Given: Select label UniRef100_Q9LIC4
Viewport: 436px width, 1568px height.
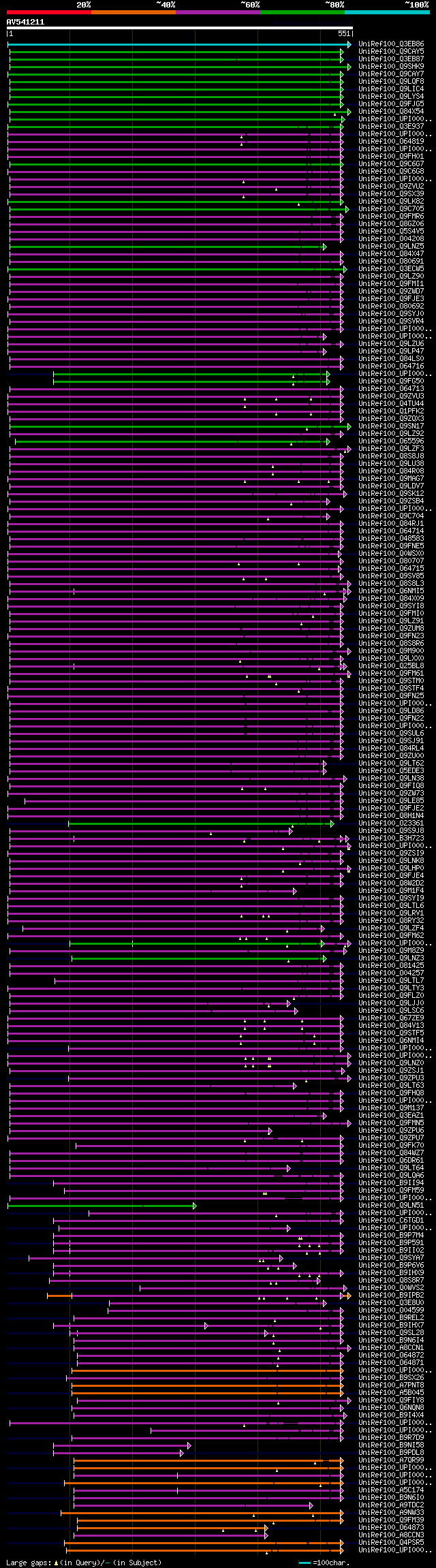Looking at the screenshot, I should click(x=391, y=89).
